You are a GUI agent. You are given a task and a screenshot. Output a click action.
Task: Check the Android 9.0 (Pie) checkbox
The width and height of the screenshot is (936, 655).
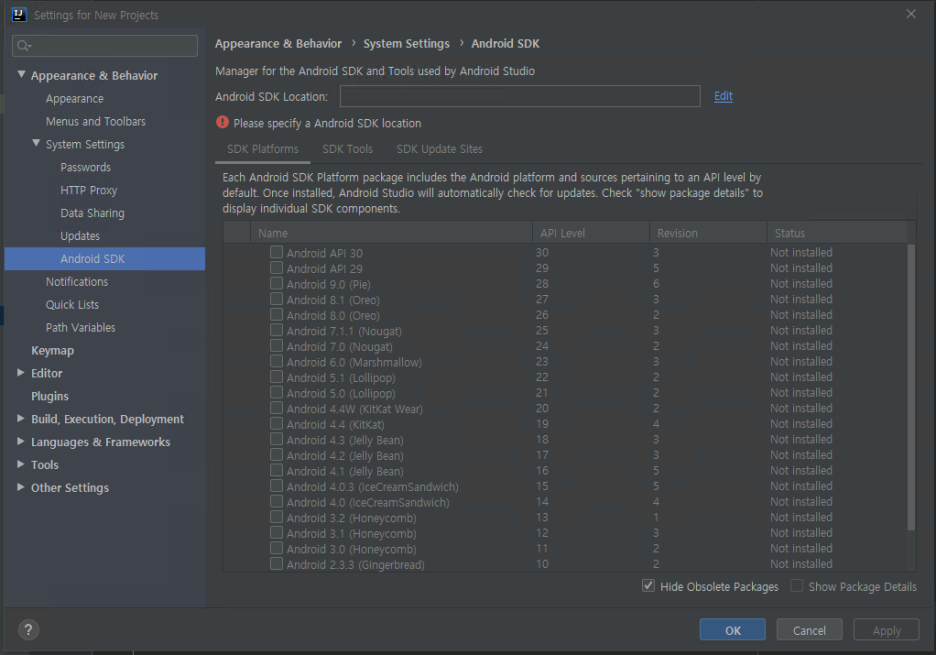point(276,283)
